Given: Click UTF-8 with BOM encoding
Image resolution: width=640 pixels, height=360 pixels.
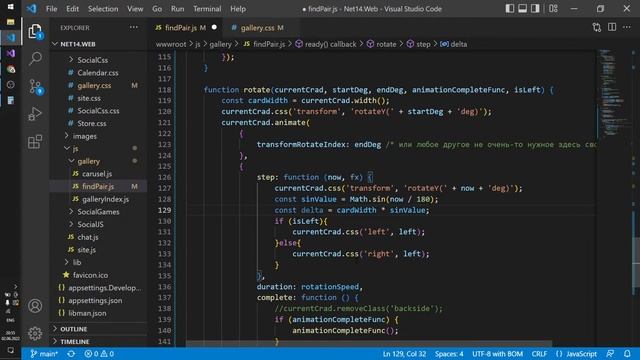Looking at the screenshot, I should coord(497,354).
